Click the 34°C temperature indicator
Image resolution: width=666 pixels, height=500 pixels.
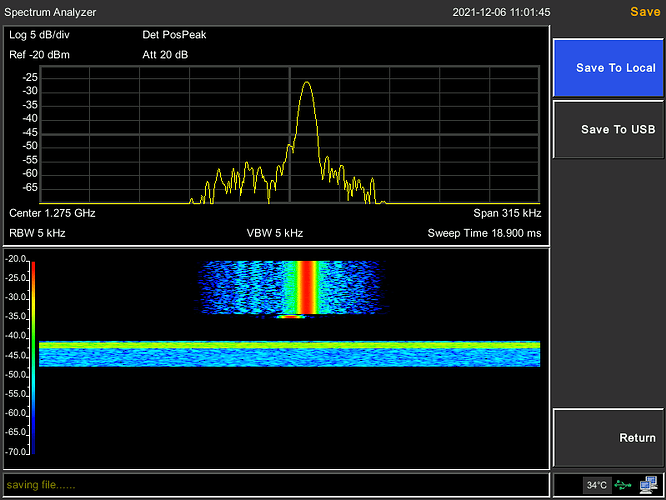[x=596, y=485]
